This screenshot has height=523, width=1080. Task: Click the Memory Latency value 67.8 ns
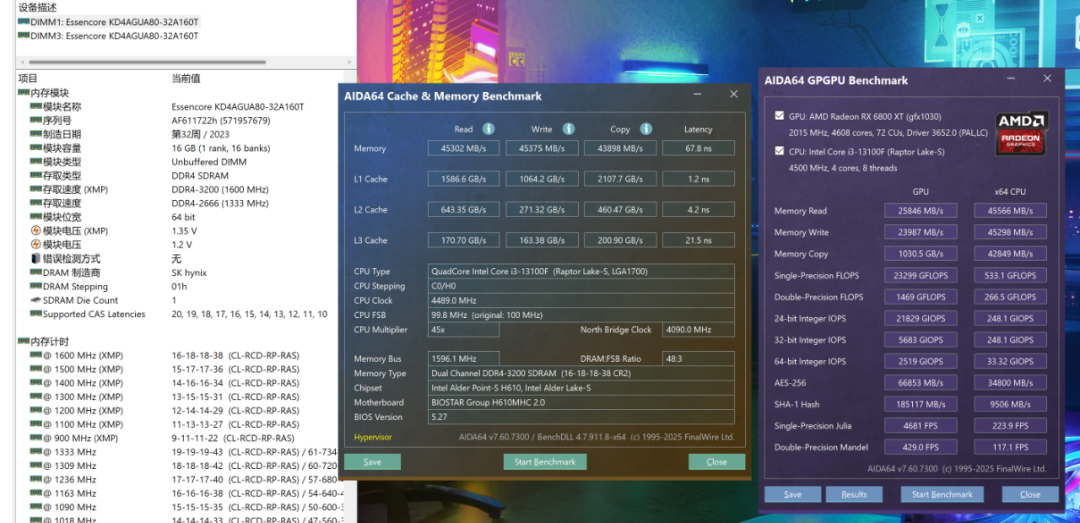(x=698, y=148)
